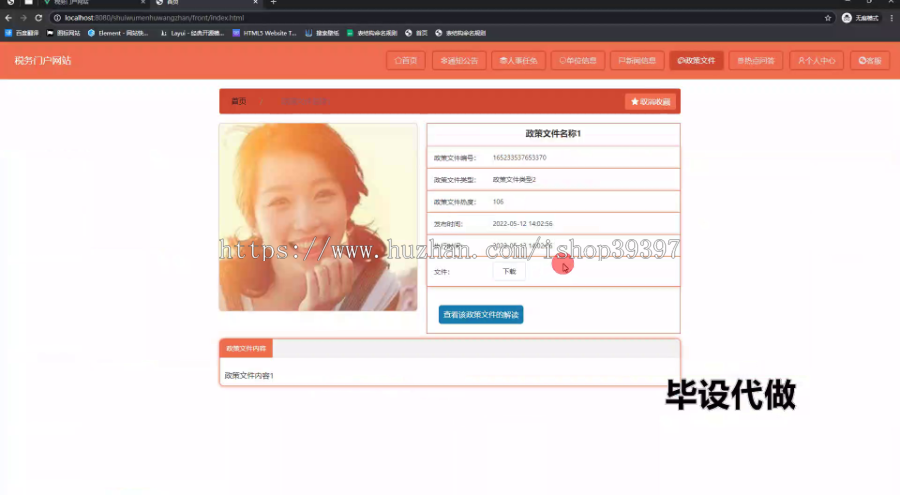Click the policy file photo thumbnail
This screenshot has width=900, height=495.
click(x=318, y=217)
